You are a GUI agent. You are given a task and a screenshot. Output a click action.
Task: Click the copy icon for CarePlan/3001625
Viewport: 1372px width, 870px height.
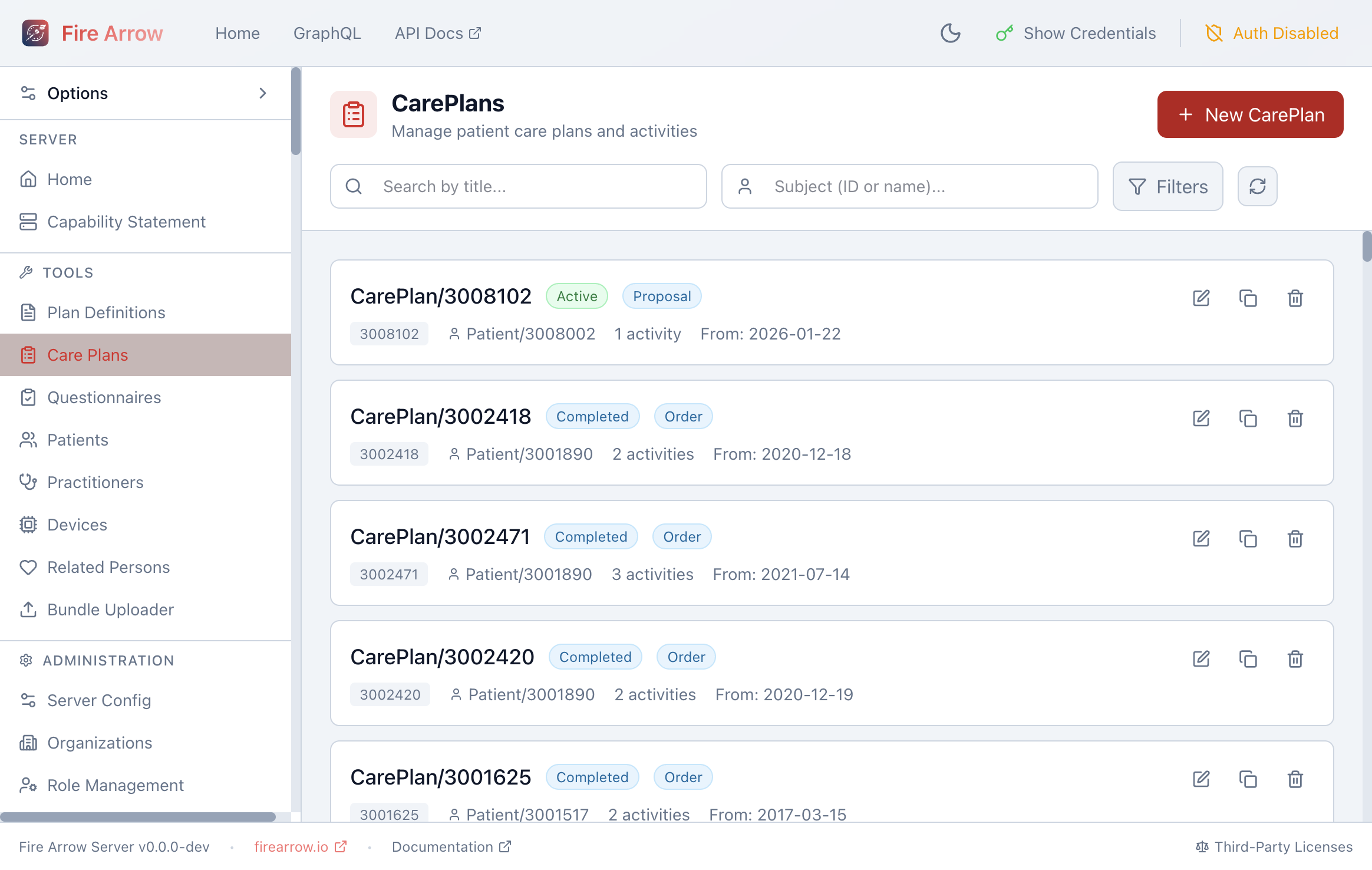[x=1248, y=779]
